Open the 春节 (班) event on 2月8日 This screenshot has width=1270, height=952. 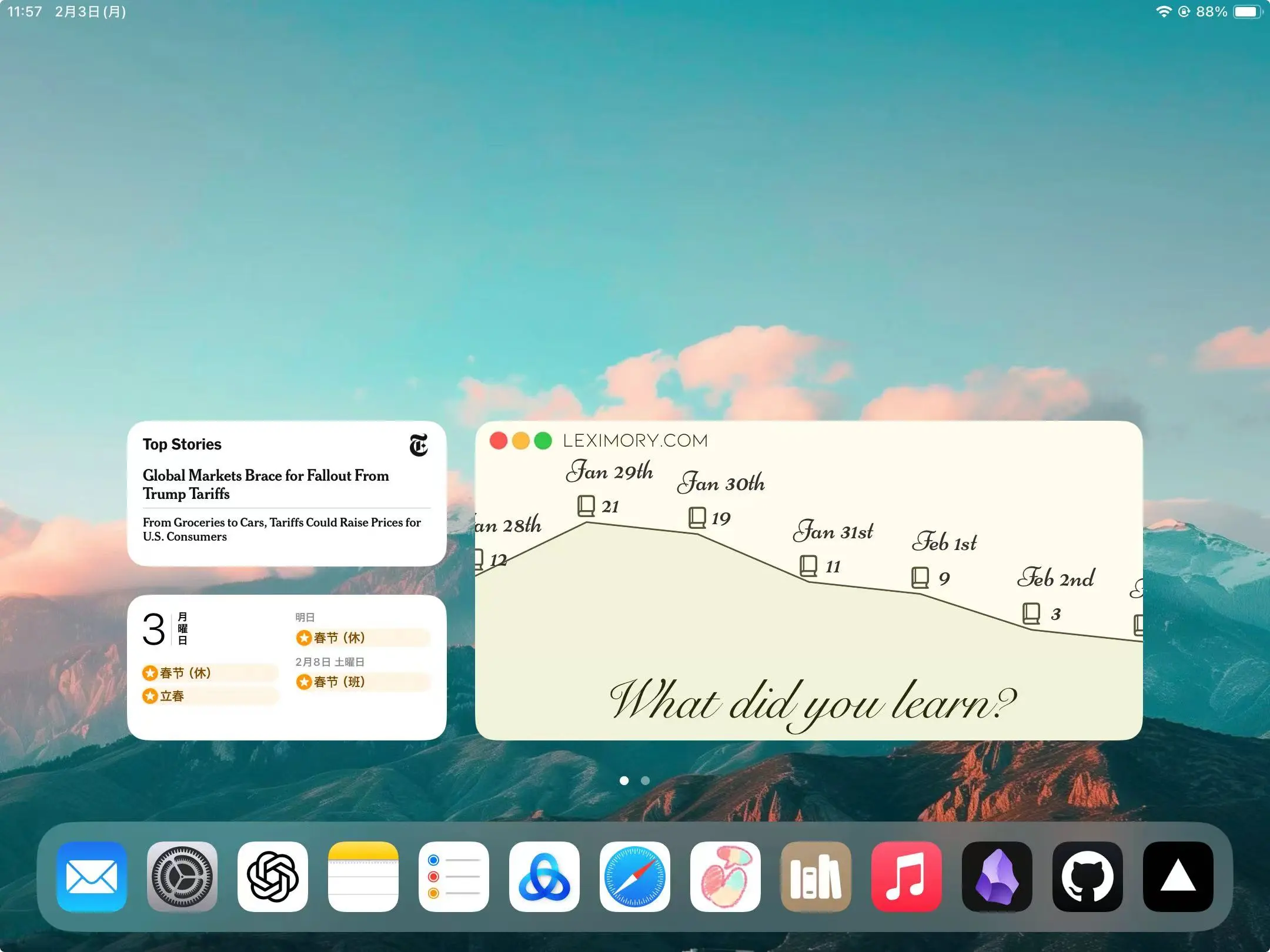[x=363, y=682]
